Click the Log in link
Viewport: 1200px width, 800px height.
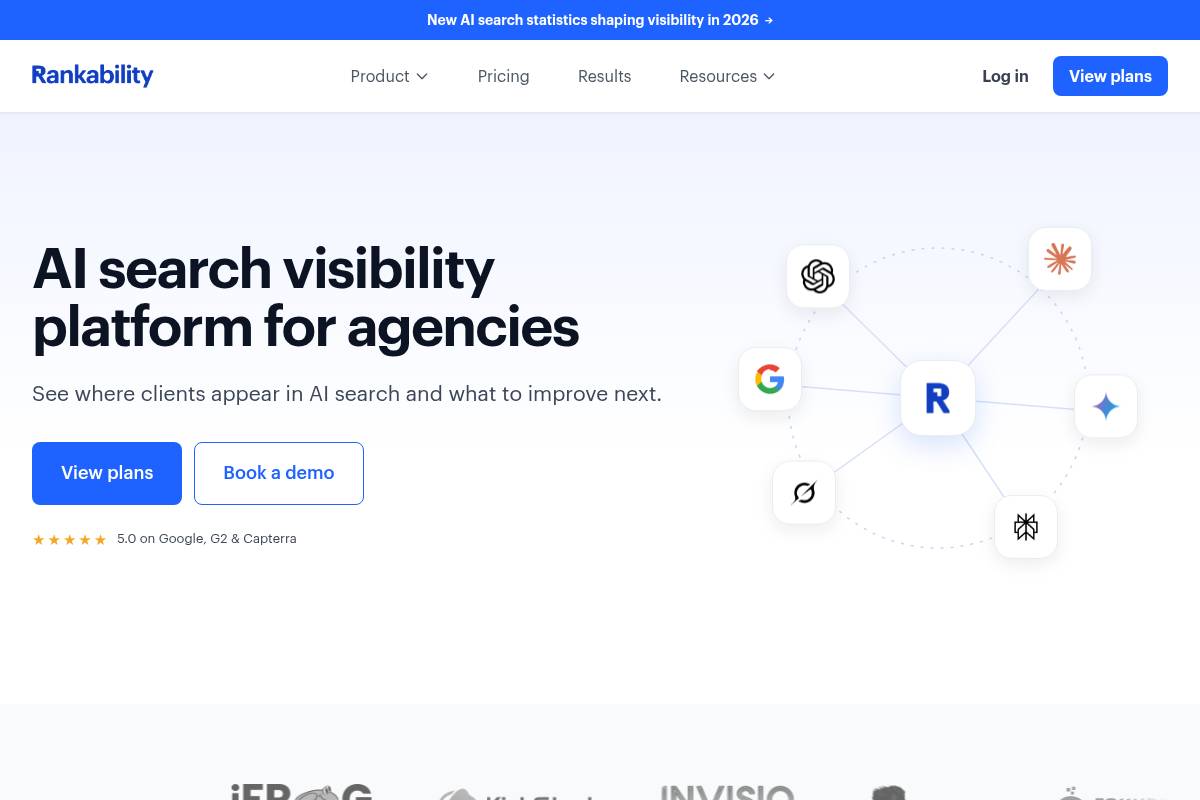(1005, 76)
